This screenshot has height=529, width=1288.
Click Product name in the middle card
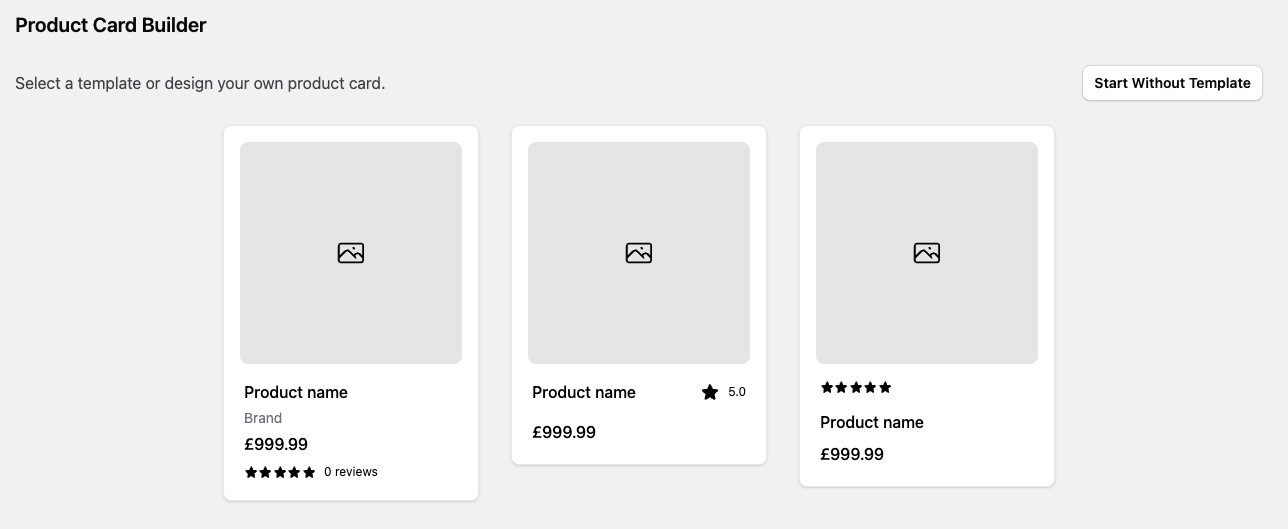[x=584, y=392]
